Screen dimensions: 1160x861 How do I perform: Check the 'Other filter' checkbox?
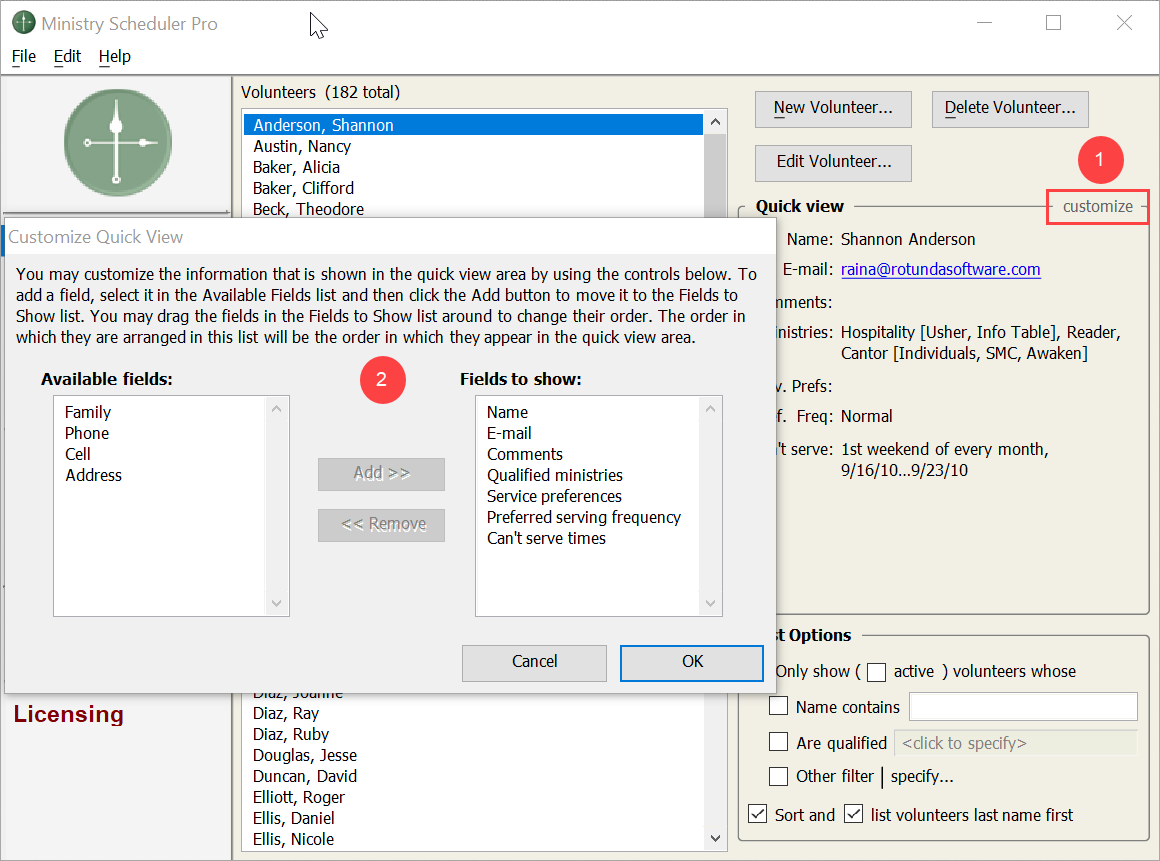point(779,776)
